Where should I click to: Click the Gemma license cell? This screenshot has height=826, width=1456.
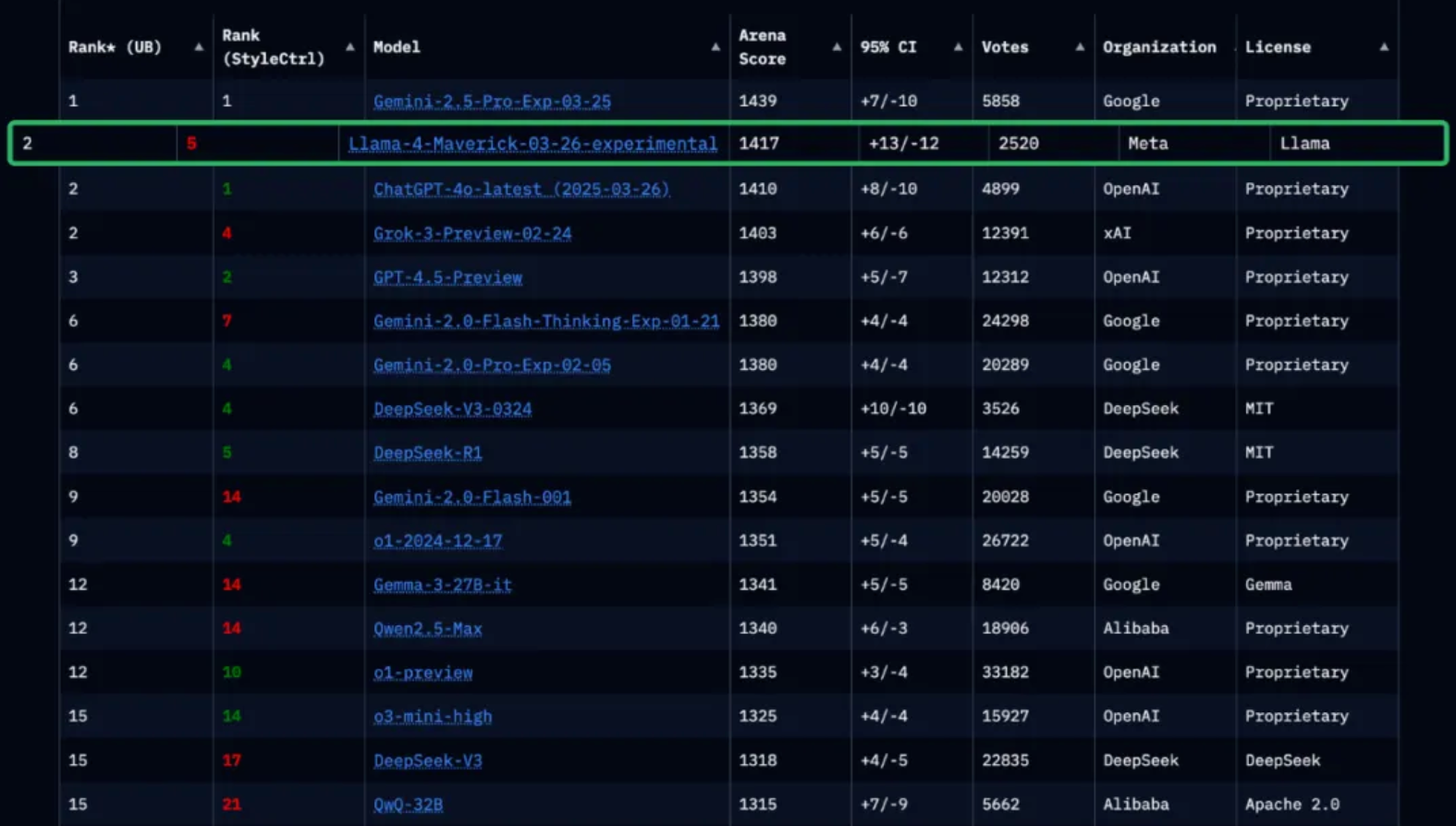[x=1268, y=585]
